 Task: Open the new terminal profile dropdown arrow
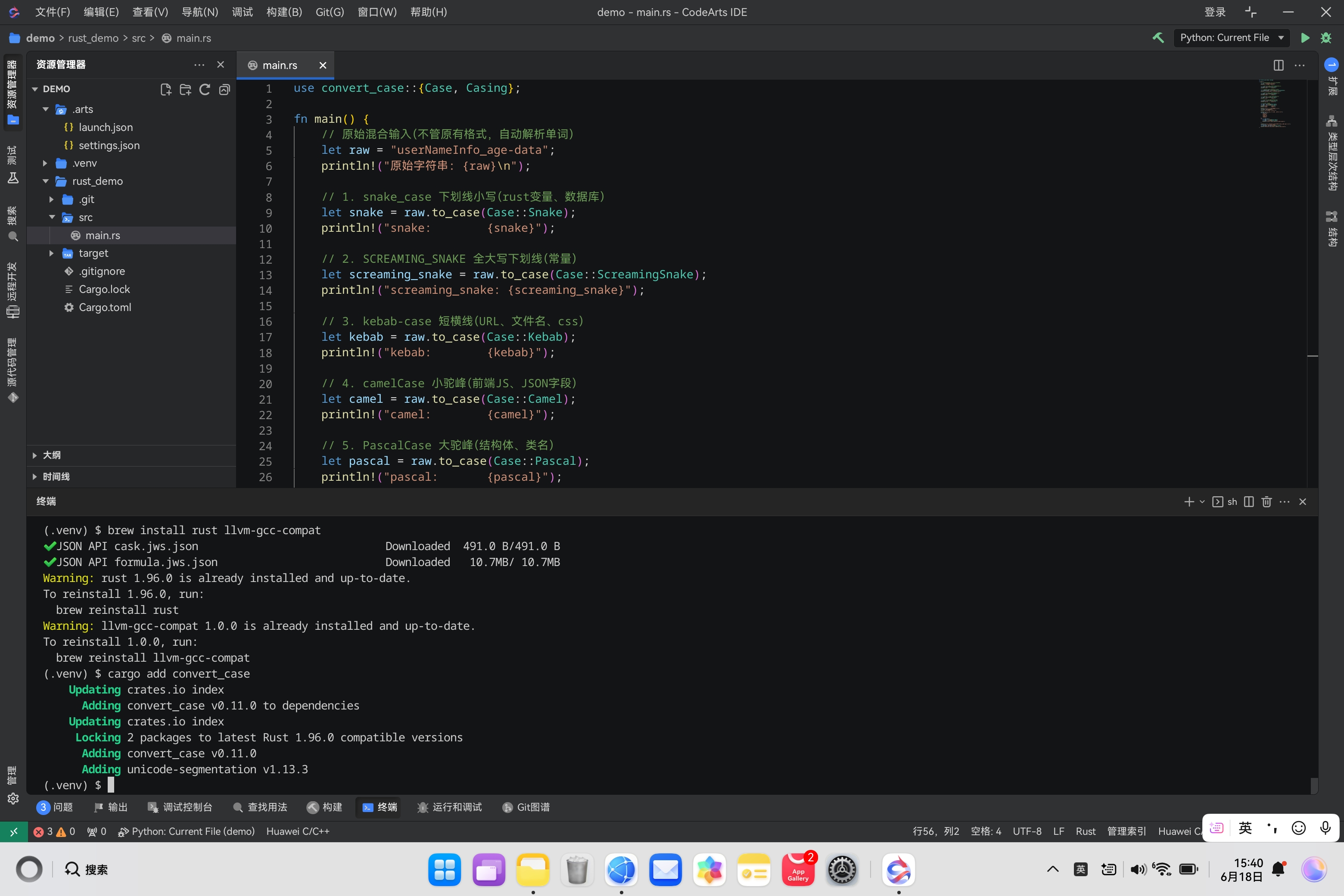[x=1202, y=502]
